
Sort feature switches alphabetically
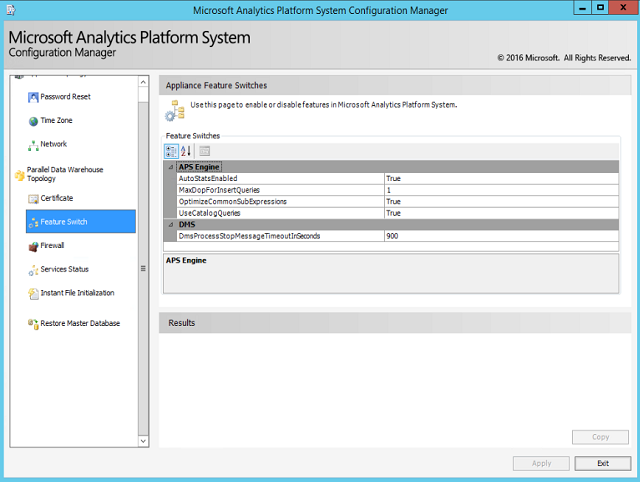tap(185, 151)
